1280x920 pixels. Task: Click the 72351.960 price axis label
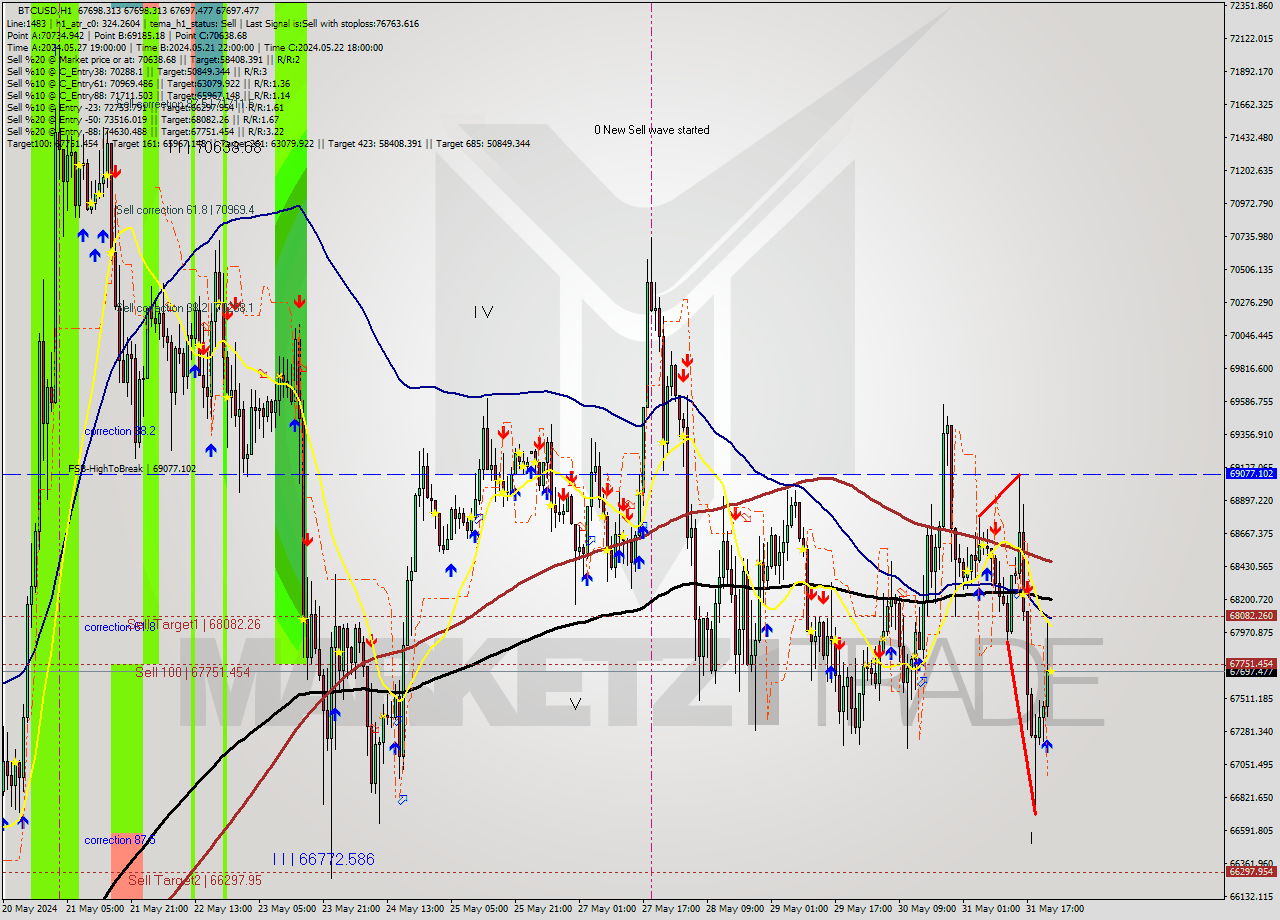1250,6
